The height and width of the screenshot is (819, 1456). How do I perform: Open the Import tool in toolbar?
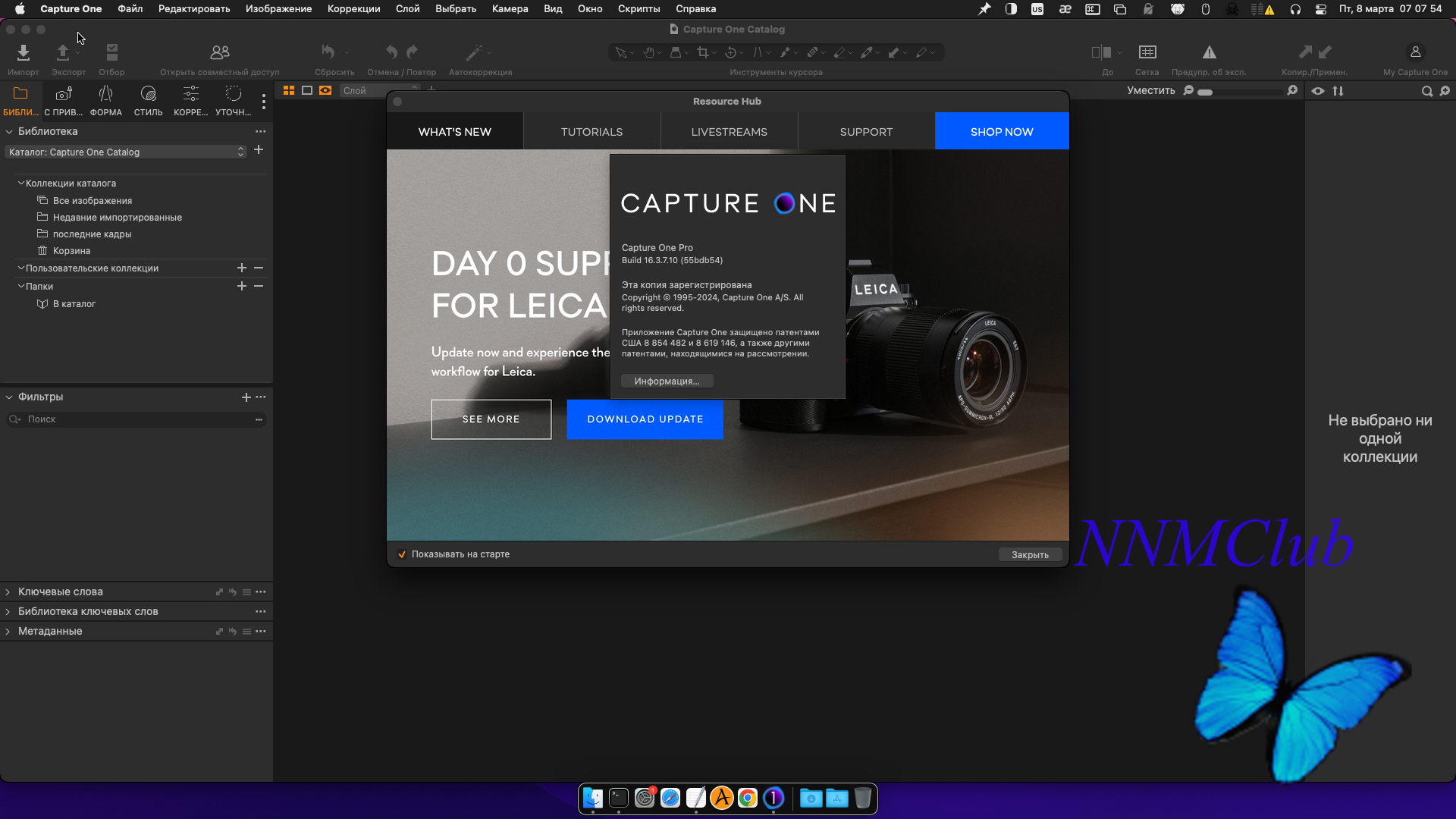click(24, 52)
